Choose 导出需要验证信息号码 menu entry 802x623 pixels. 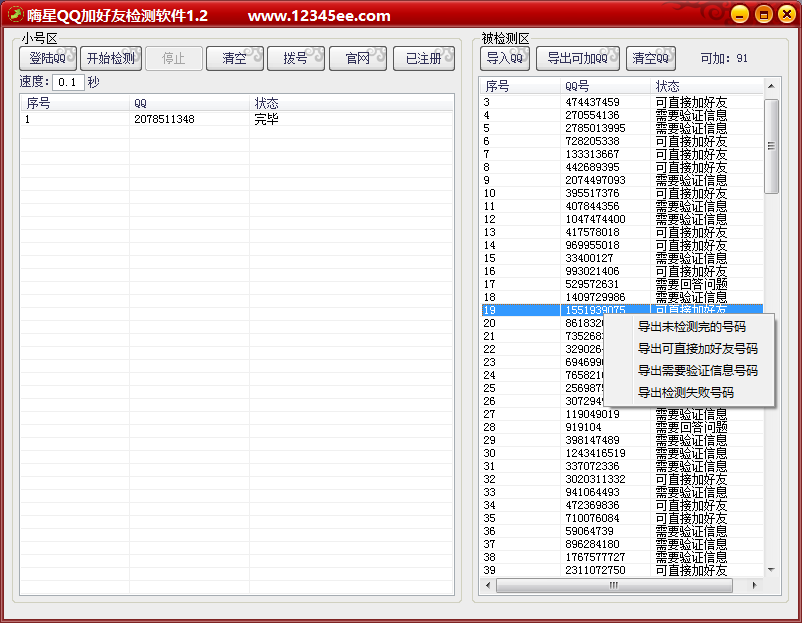697,371
